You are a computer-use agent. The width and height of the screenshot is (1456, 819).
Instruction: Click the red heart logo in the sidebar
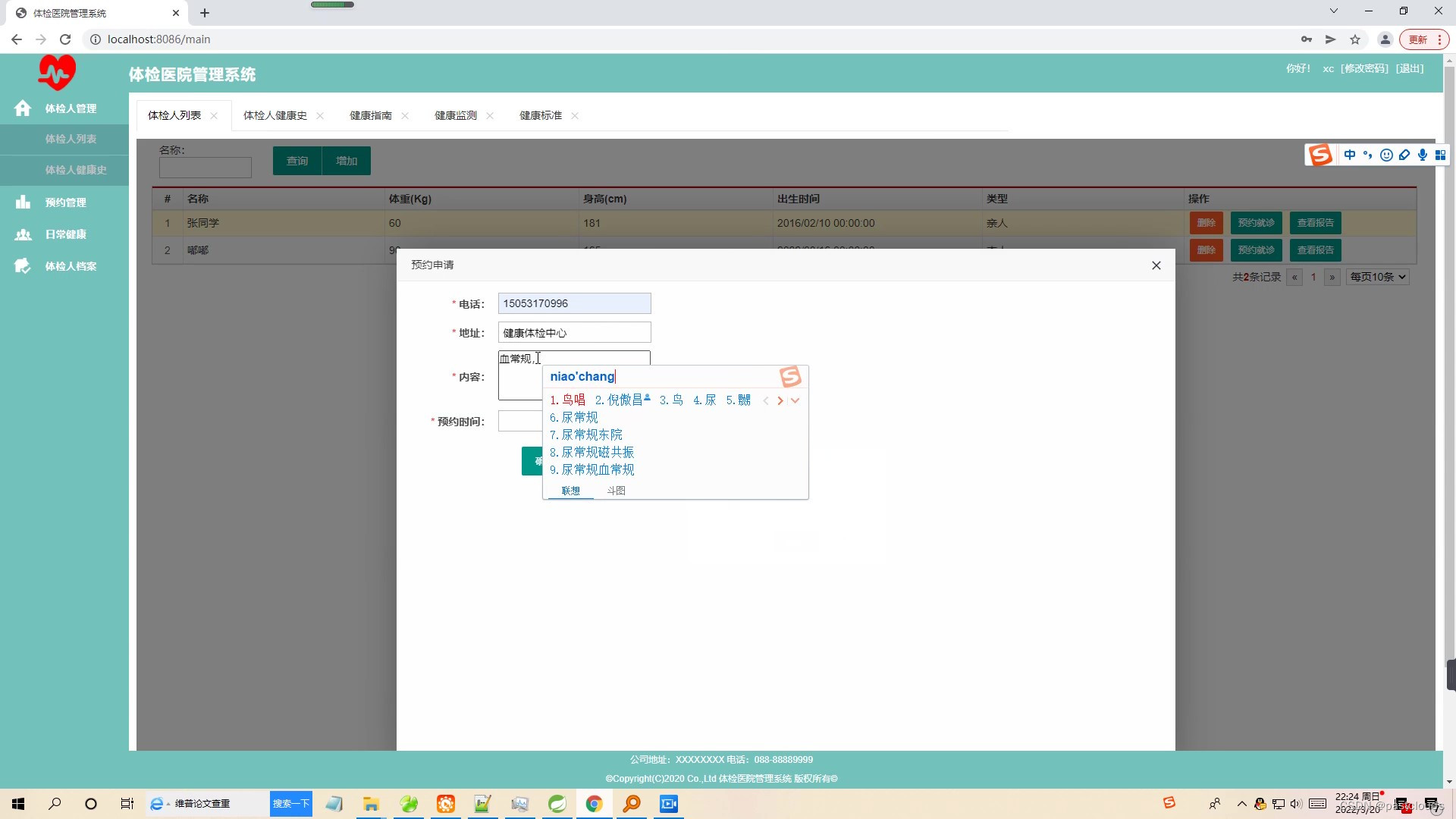pyautogui.click(x=57, y=71)
